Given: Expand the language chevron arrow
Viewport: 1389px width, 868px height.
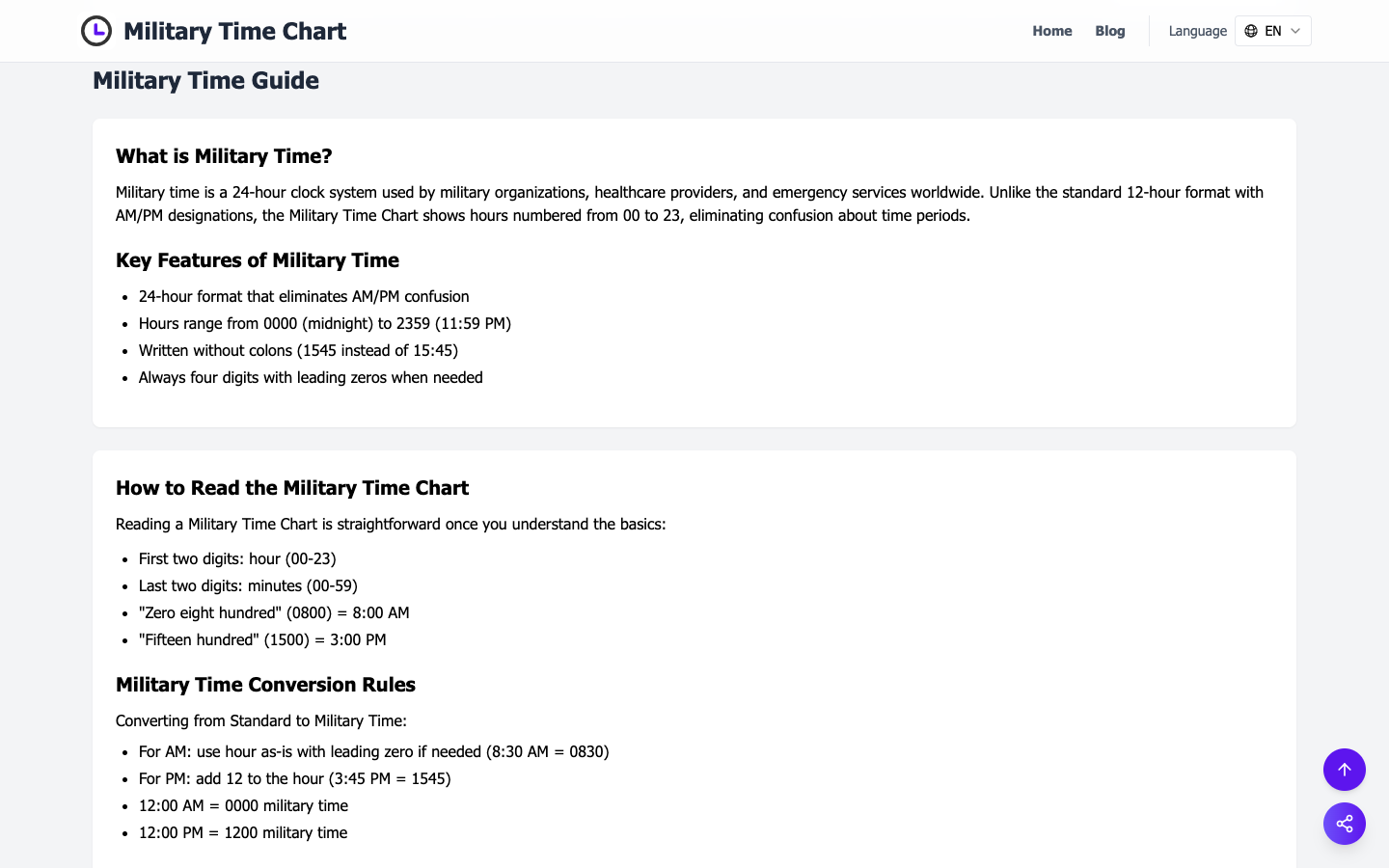Looking at the screenshot, I should [1295, 31].
